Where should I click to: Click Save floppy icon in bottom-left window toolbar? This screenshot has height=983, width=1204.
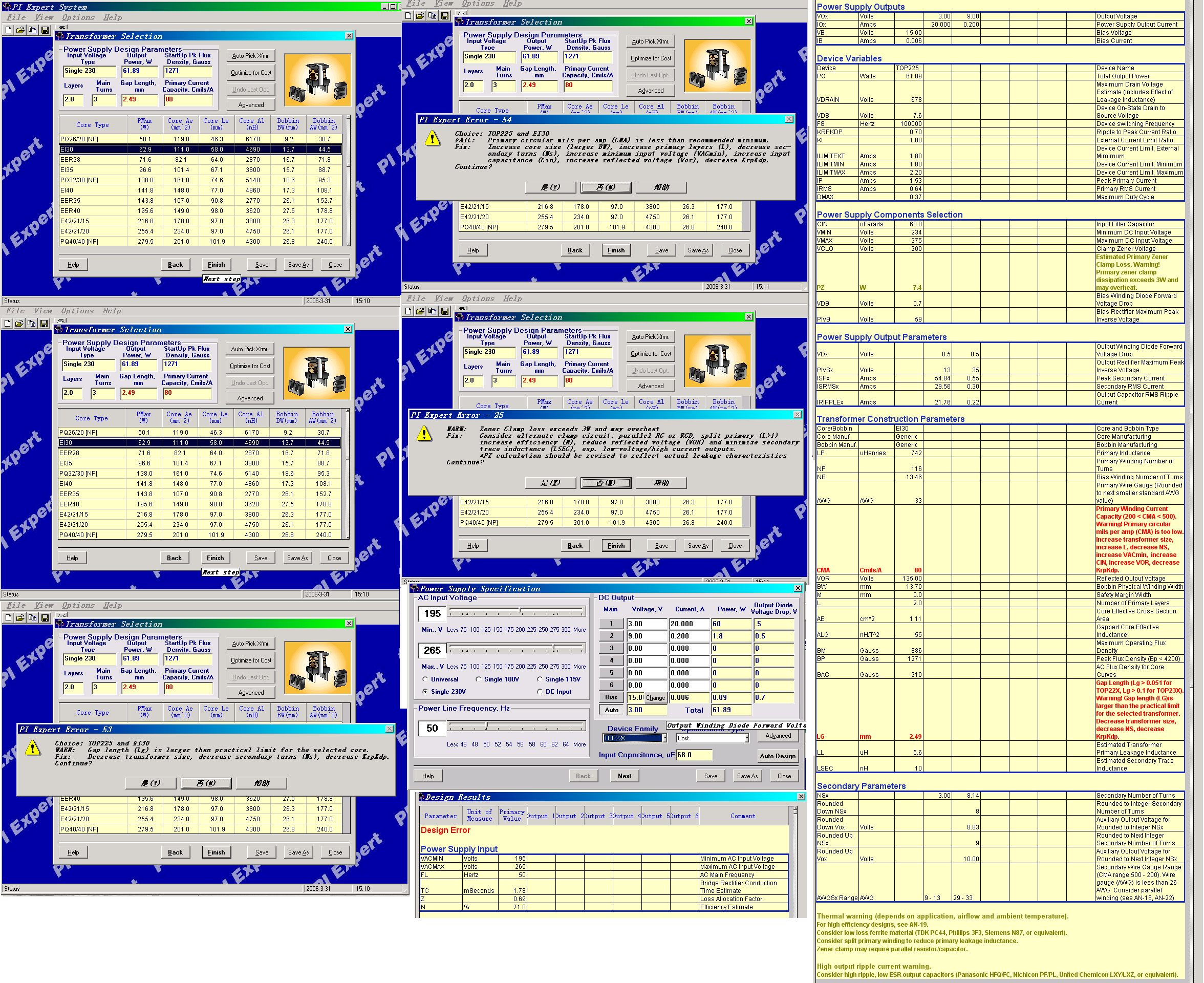click(45, 618)
